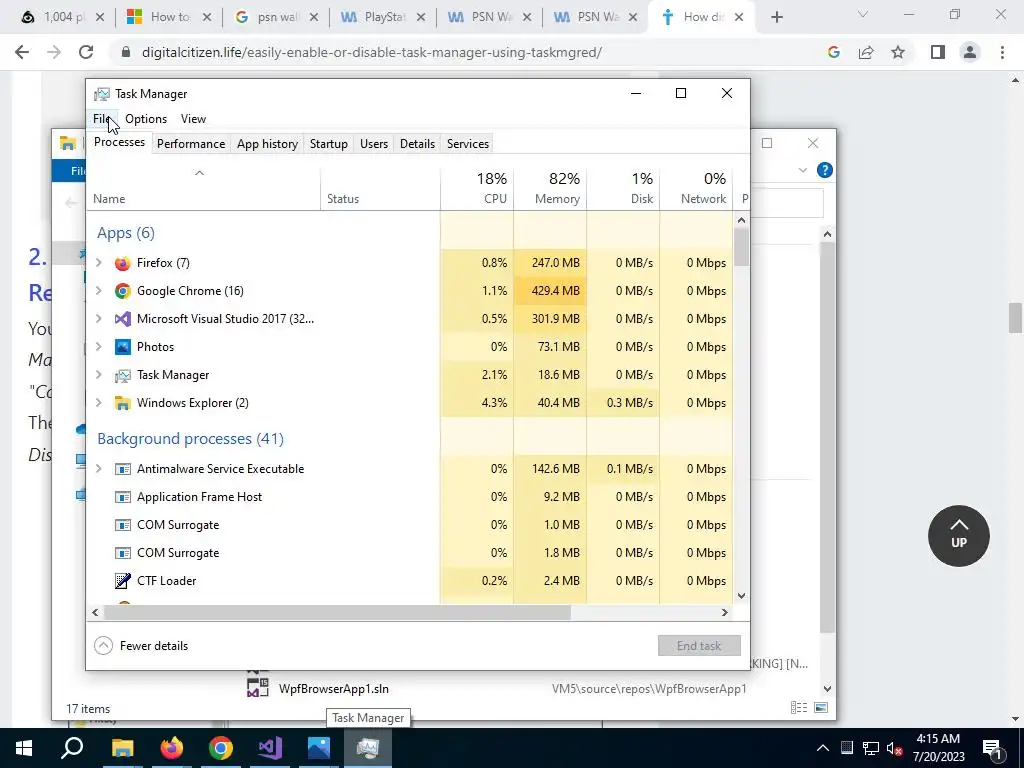Screen dimensions: 1024x768
Task: Select WpfBrowserApp1.sln in File Explorer
Action: 334,688
